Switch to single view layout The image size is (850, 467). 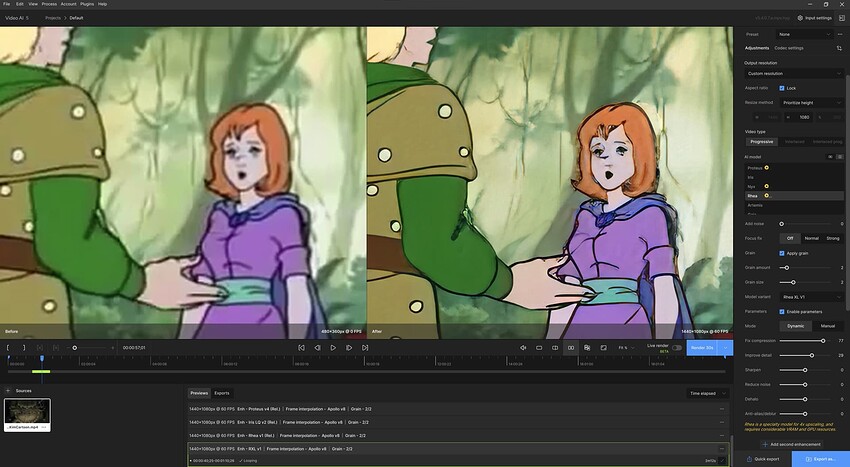(539, 348)
